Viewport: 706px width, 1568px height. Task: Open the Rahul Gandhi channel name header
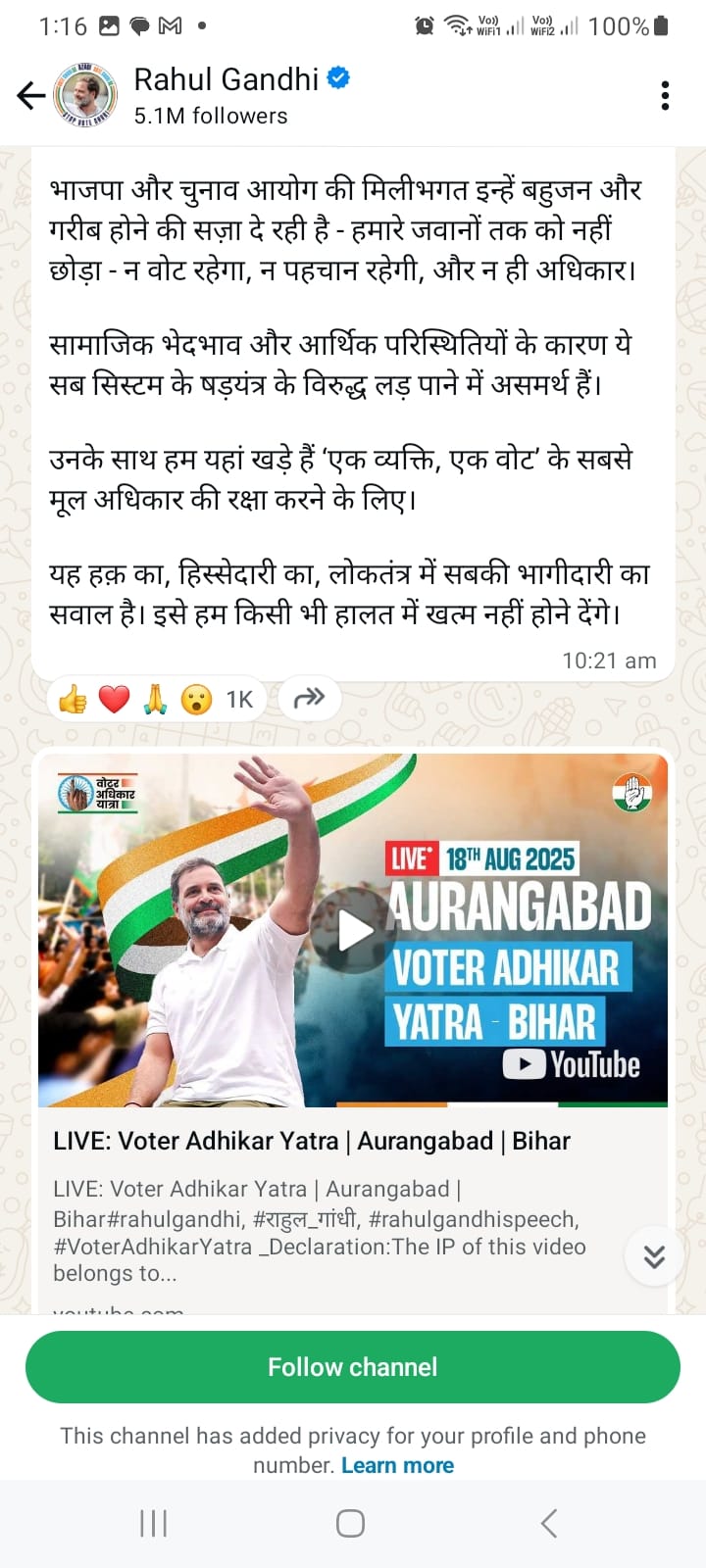tap(227, 78)
